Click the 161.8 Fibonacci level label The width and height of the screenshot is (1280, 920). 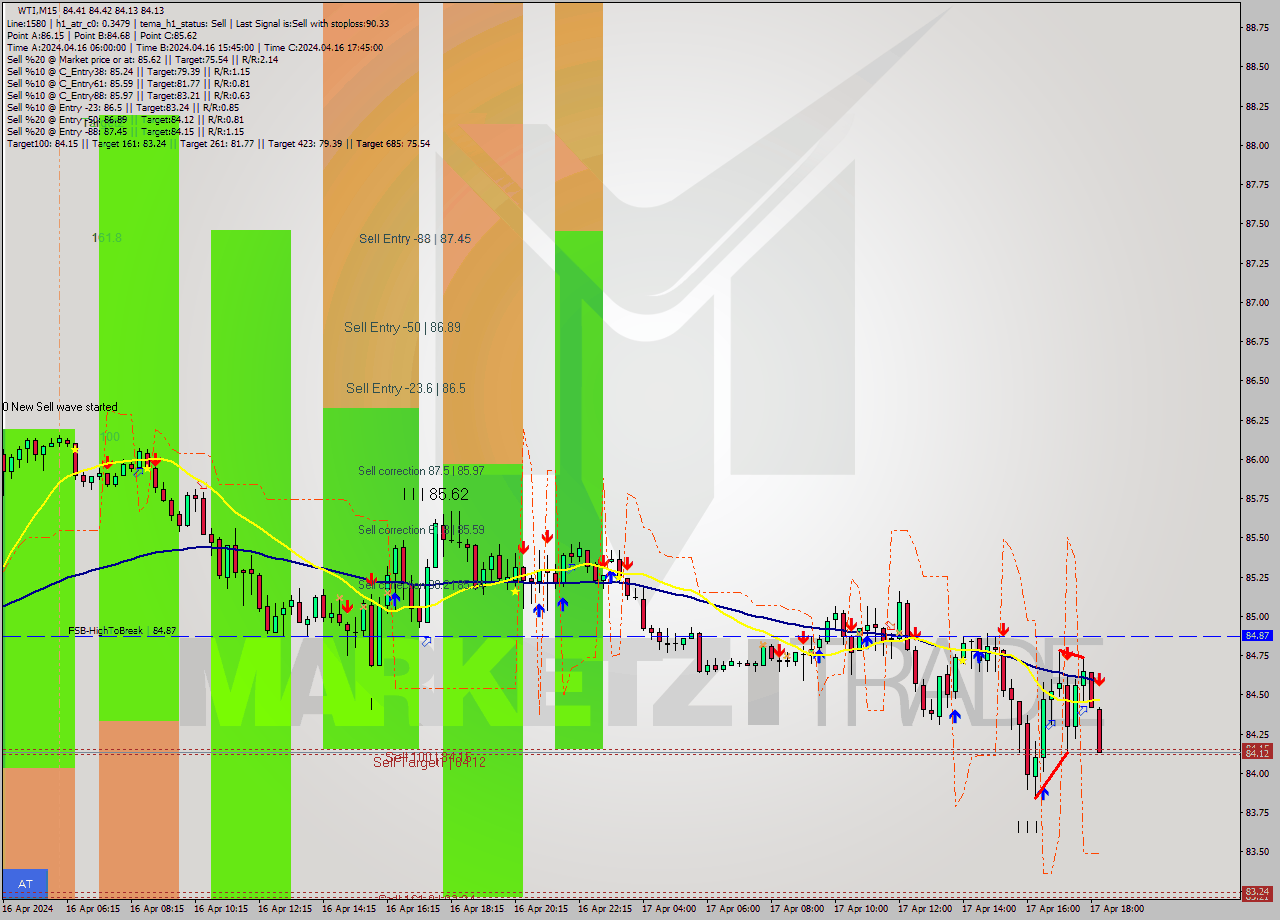click(x=107, y=238)
